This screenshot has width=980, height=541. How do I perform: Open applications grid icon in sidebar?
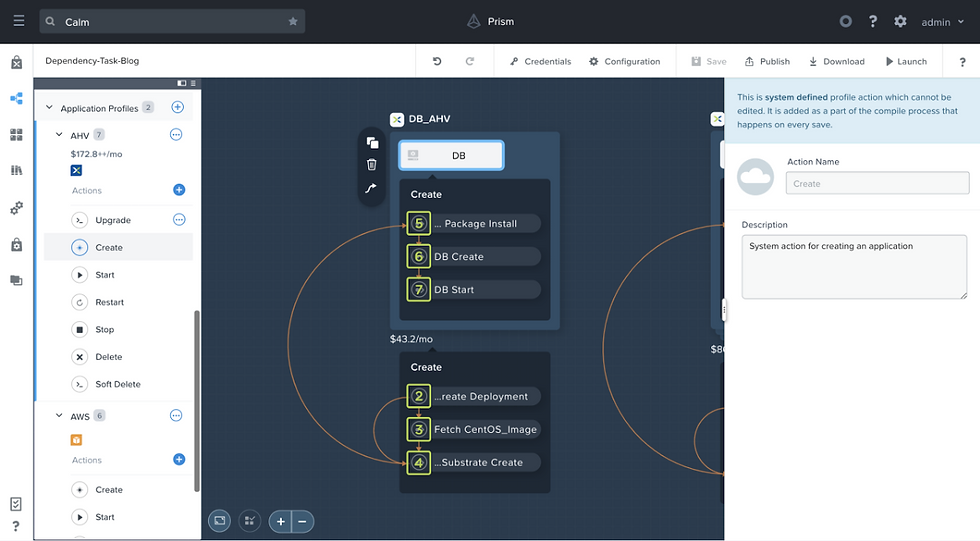coord(17,134)
